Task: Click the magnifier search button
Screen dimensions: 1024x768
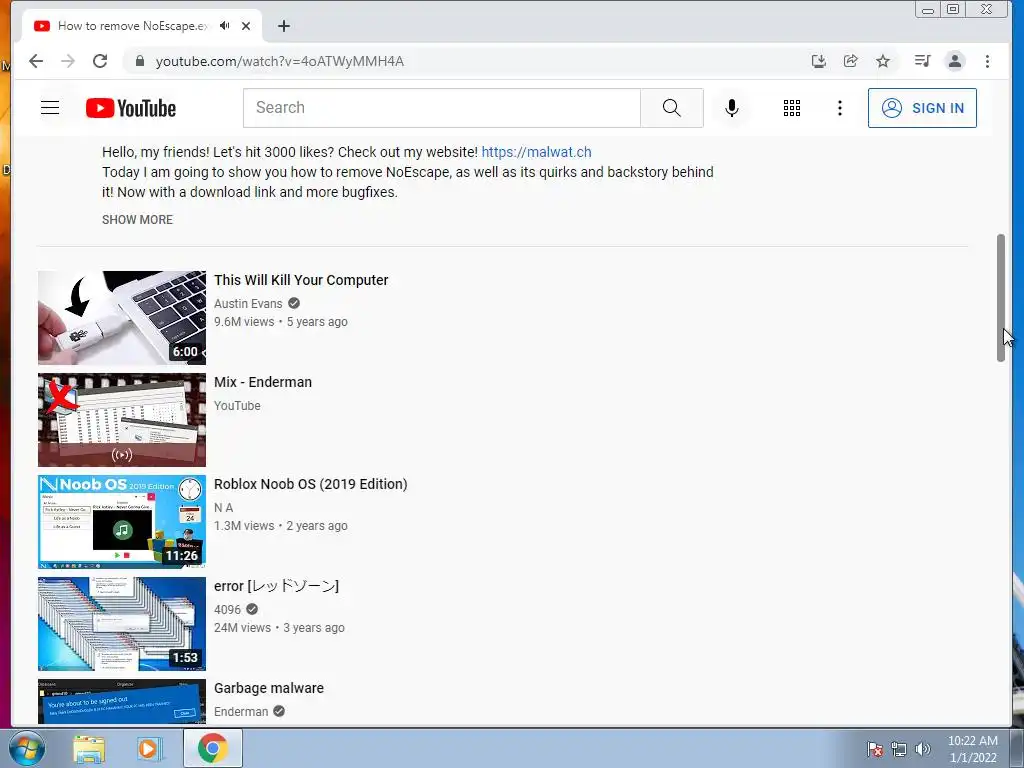Action: 671,108
